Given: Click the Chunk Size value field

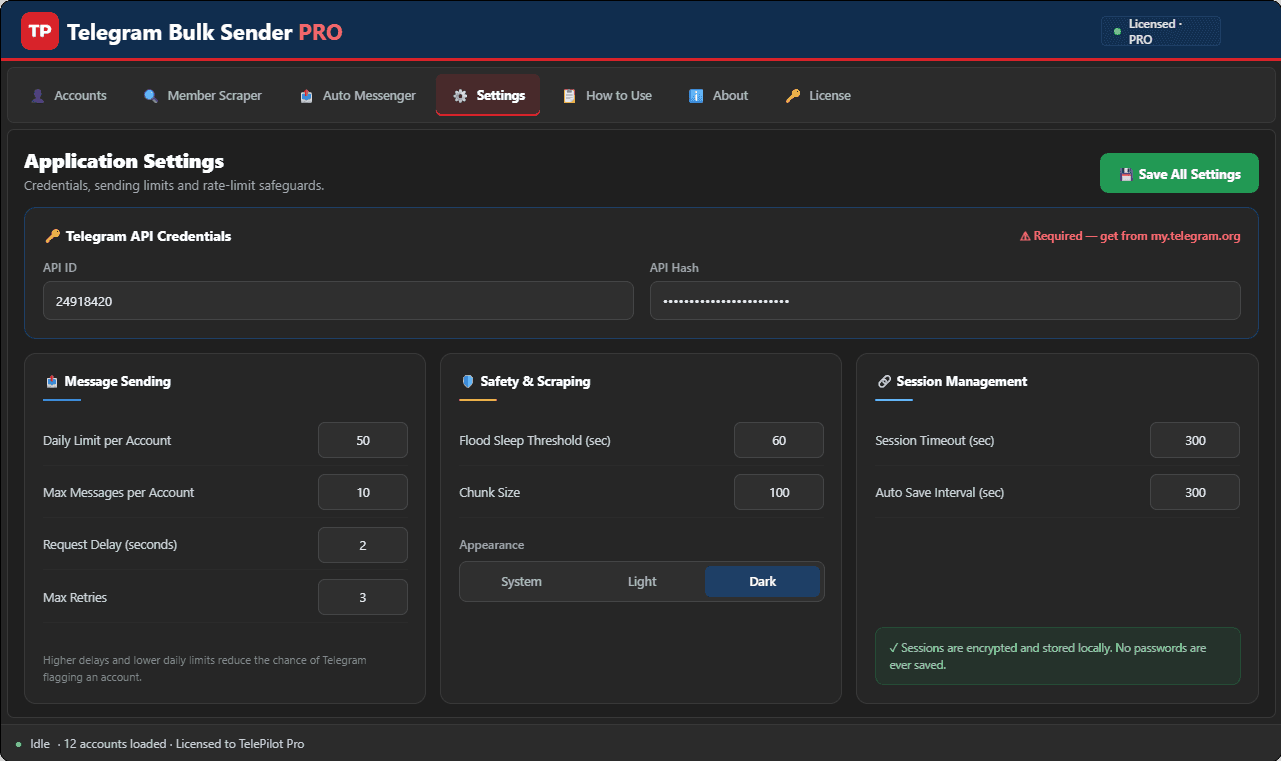Looking at the screenshot, I should [x=779, y=493].
